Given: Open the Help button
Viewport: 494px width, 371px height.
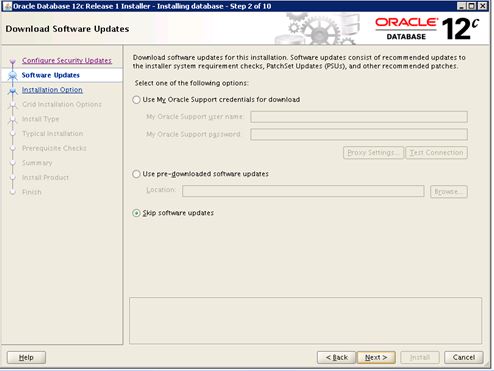Looking at the screenshot, I should tap(26, 358).
